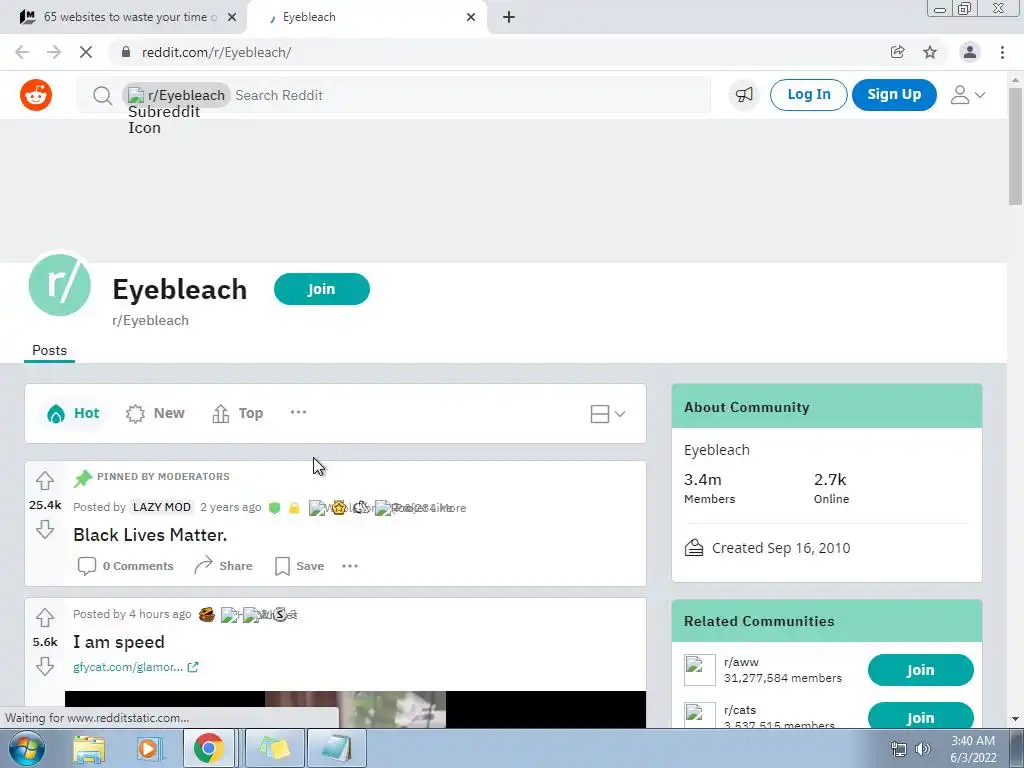Play the I am speed video thumbnail
1024x768 pixels.
(355, 710)
